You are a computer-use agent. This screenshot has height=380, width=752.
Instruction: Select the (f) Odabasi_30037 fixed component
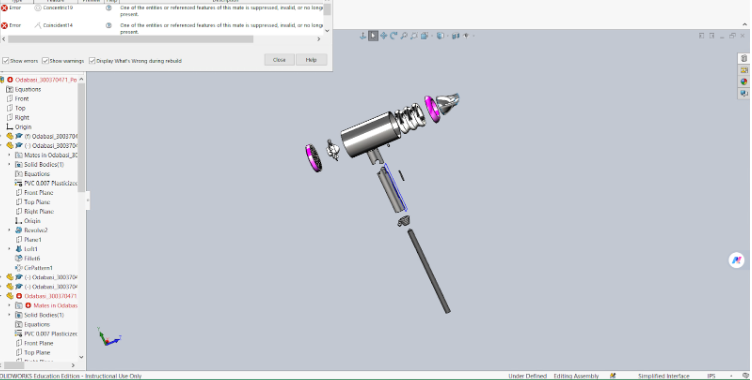pyautogui.click(x=51, y=137)
